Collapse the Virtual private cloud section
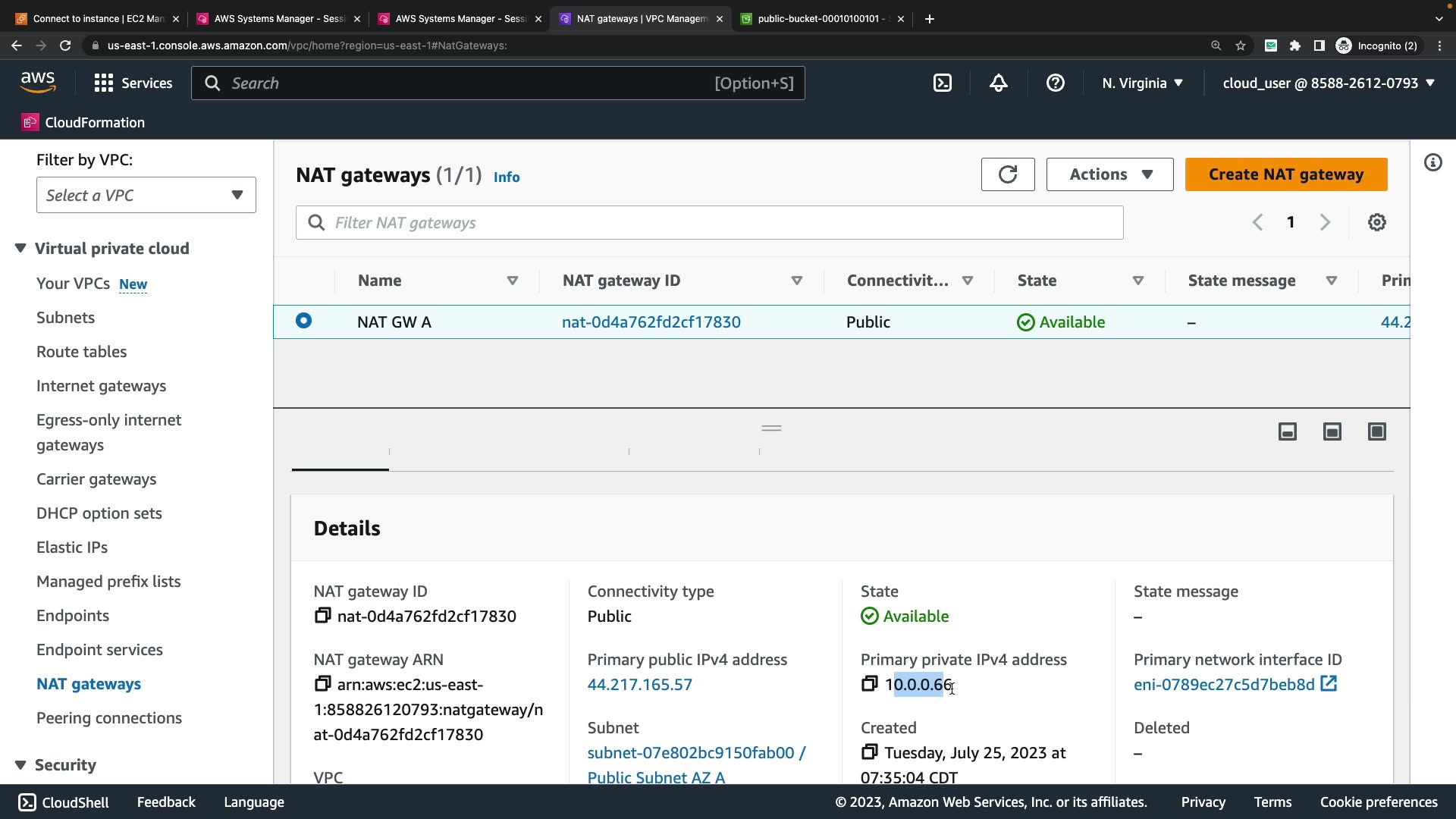Image resolution: width=1456 pixels, height=819 pixels. (20, 249)
